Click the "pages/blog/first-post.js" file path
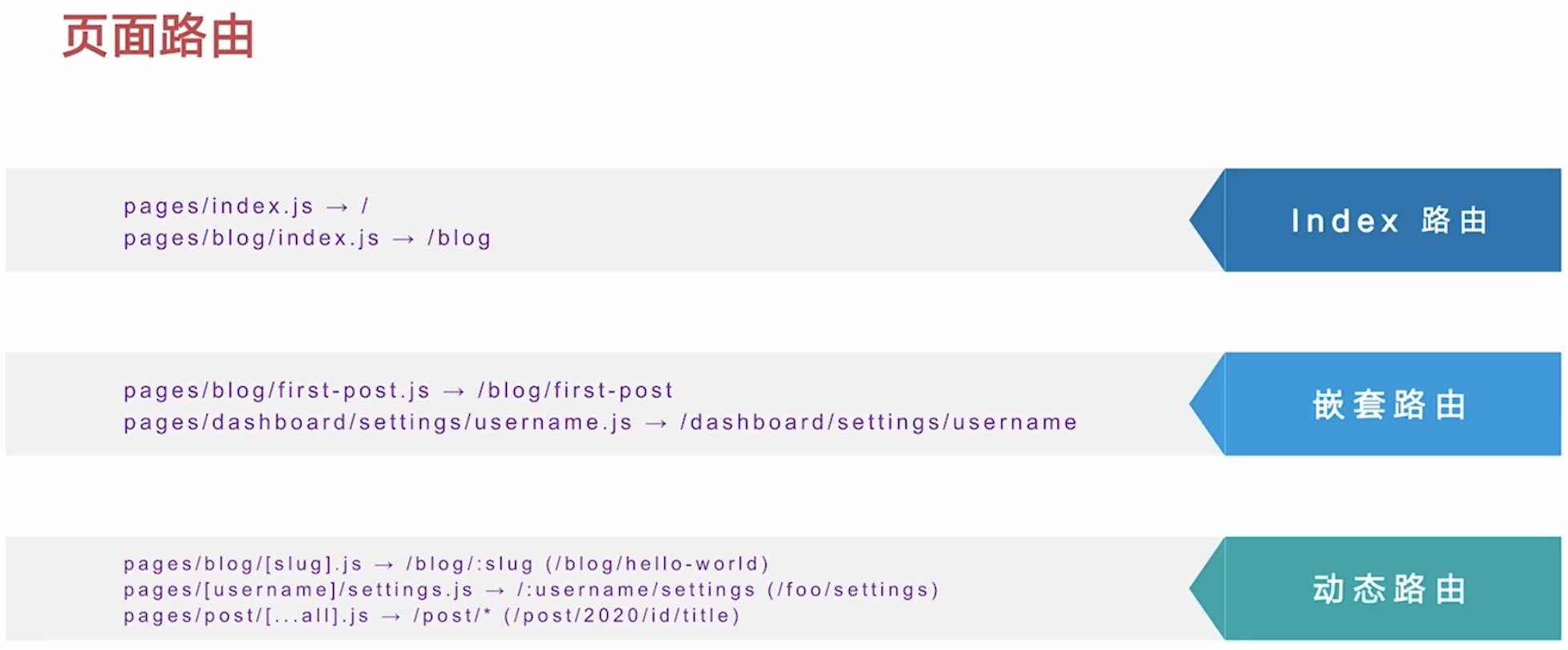The height and width of the screenshot is (650, 1568). [277, 391]
